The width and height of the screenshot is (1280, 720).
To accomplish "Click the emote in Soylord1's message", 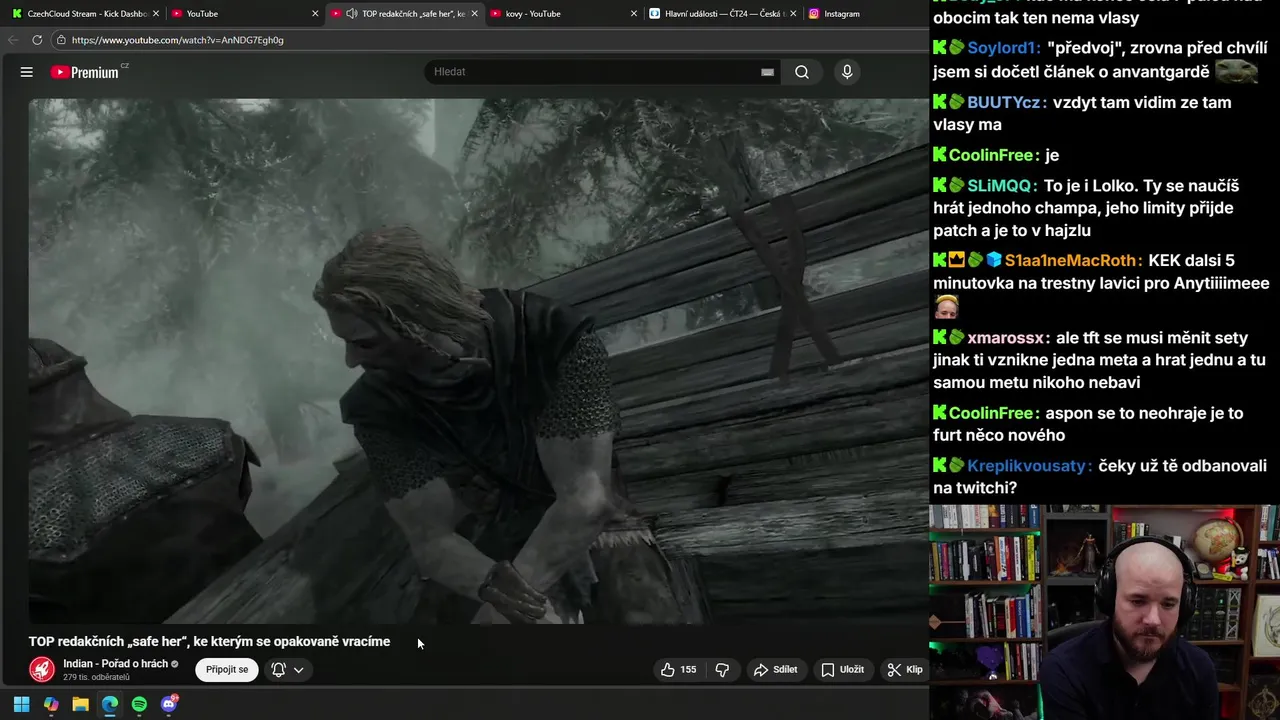I will (1237, 71).
